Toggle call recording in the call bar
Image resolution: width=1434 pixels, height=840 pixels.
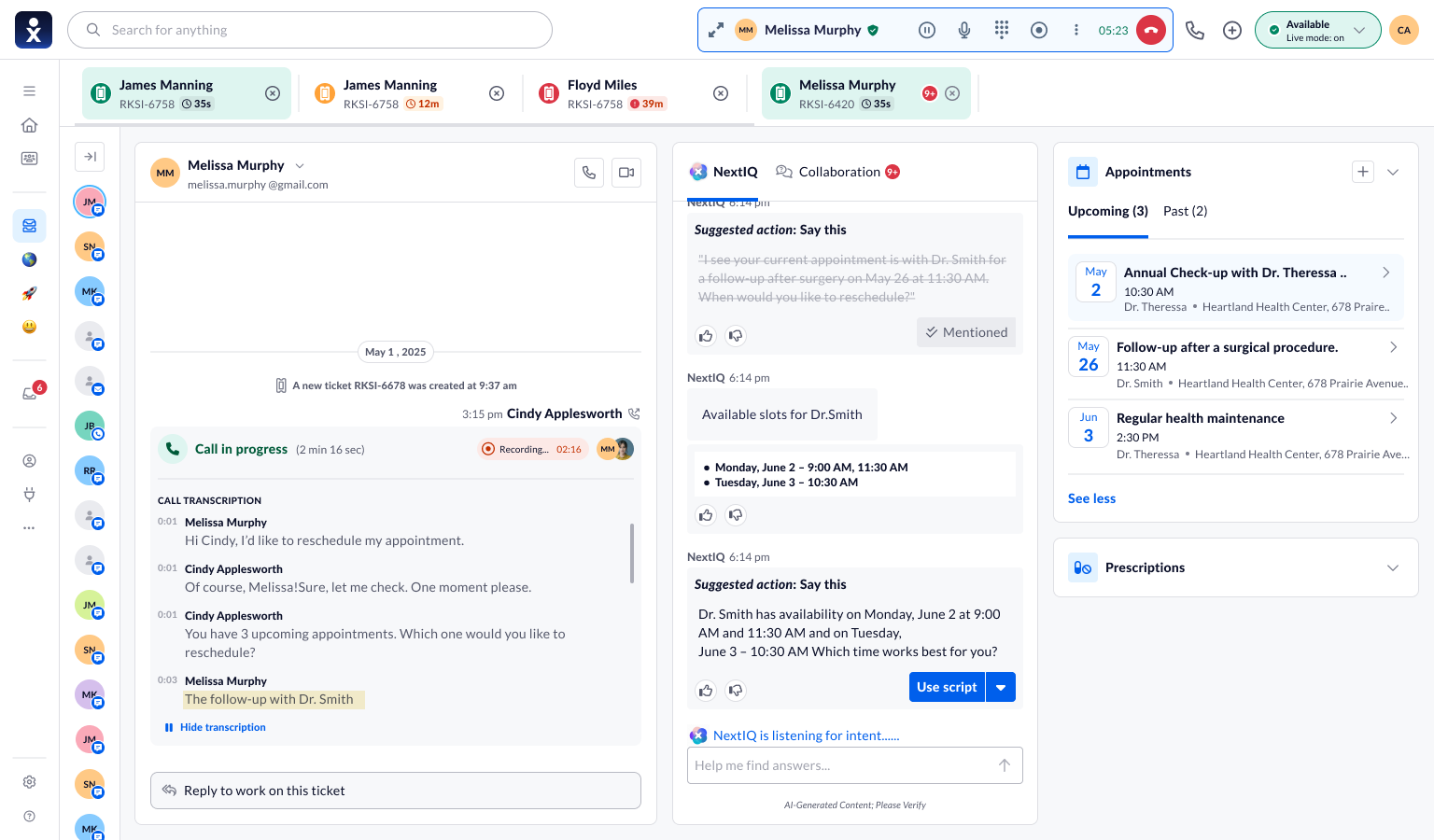(1039, 30)
